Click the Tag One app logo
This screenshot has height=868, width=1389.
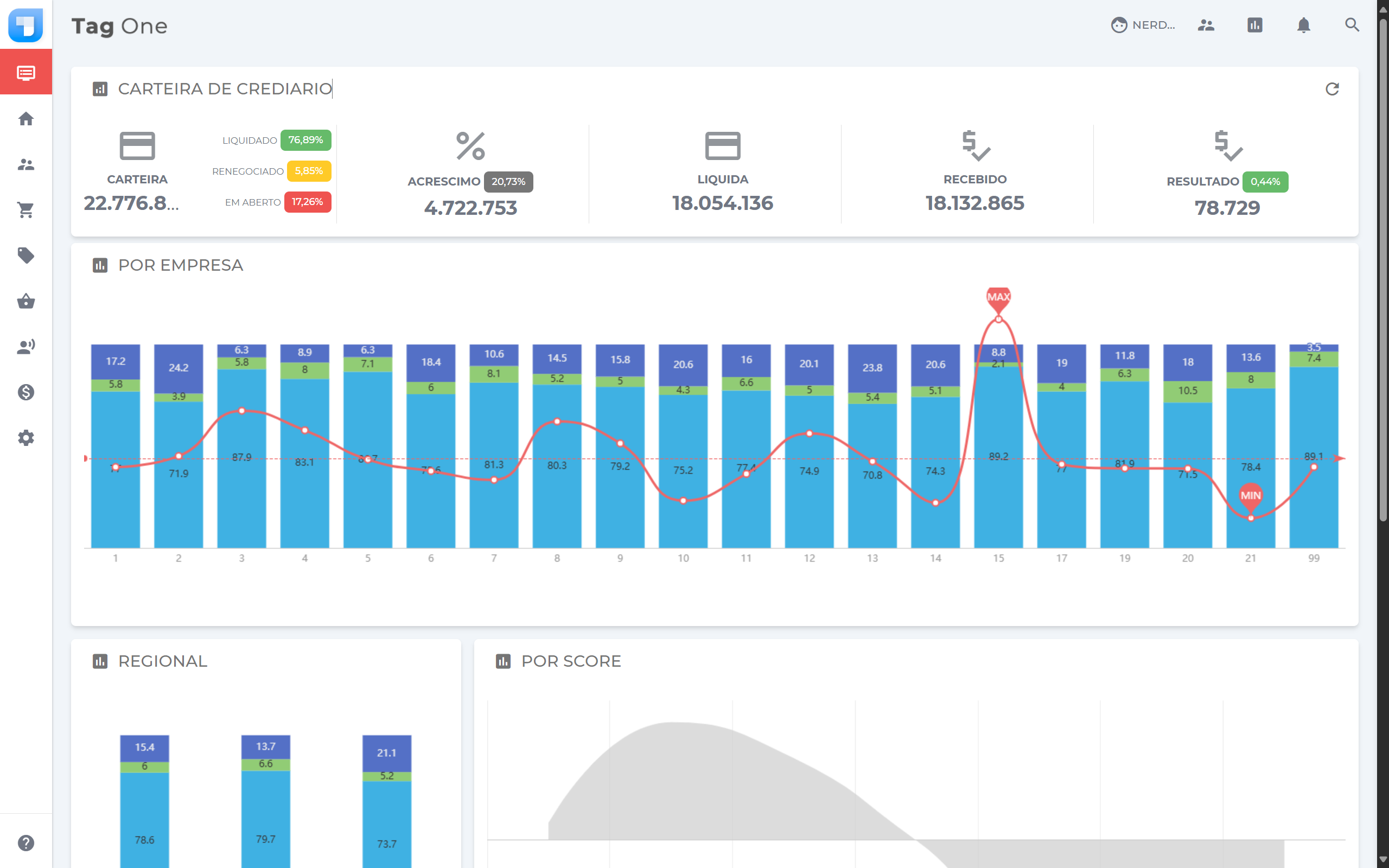point(26,25)
